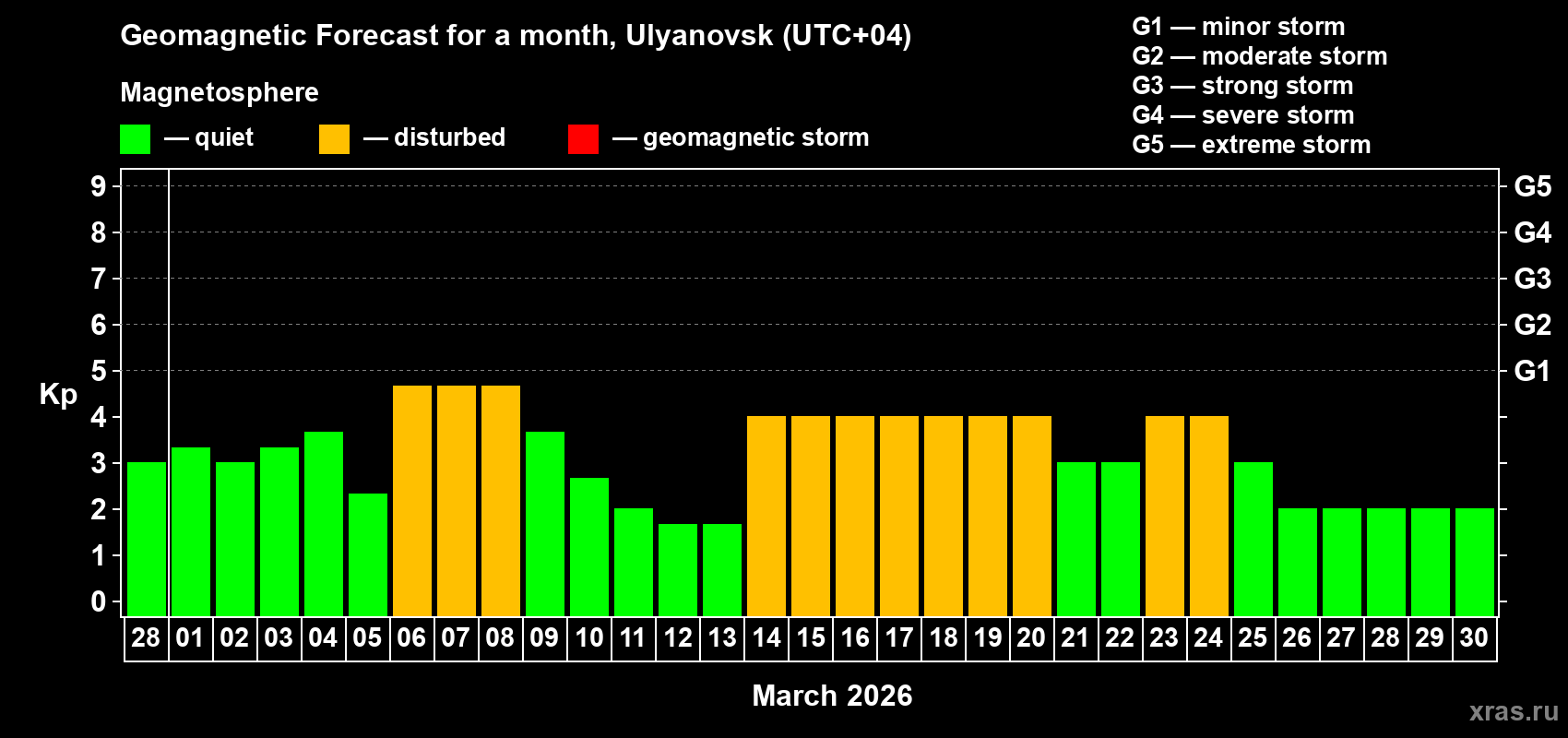
Task: Click the '— quiet' legend label
Action: pos(208,137)
